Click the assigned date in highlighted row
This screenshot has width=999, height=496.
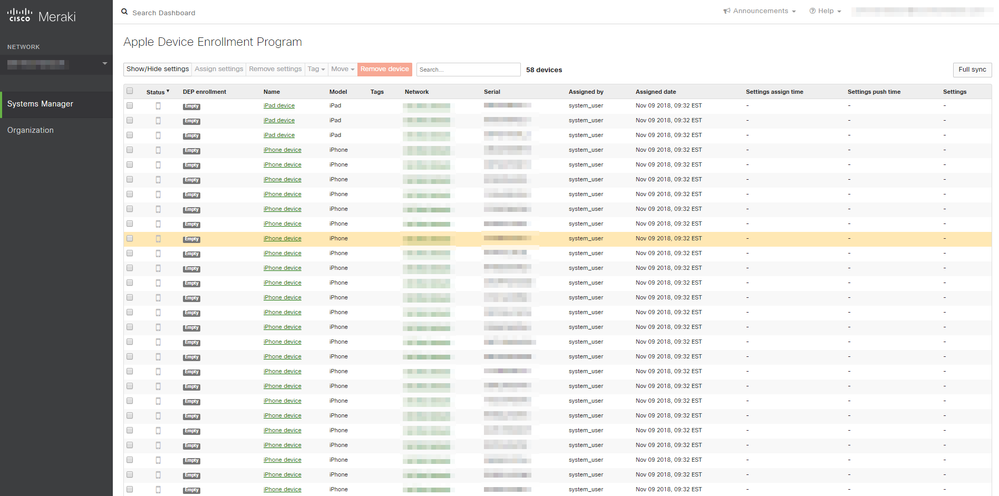pos(668,239)
